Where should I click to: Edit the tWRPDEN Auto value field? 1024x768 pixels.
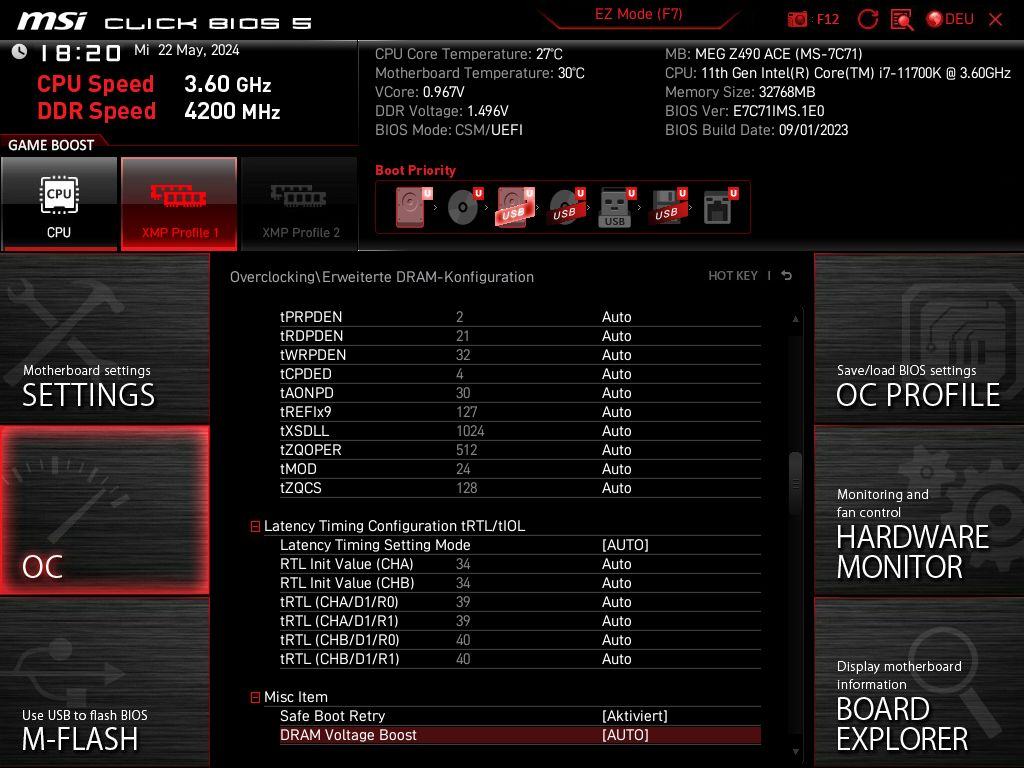click(616, 355)
